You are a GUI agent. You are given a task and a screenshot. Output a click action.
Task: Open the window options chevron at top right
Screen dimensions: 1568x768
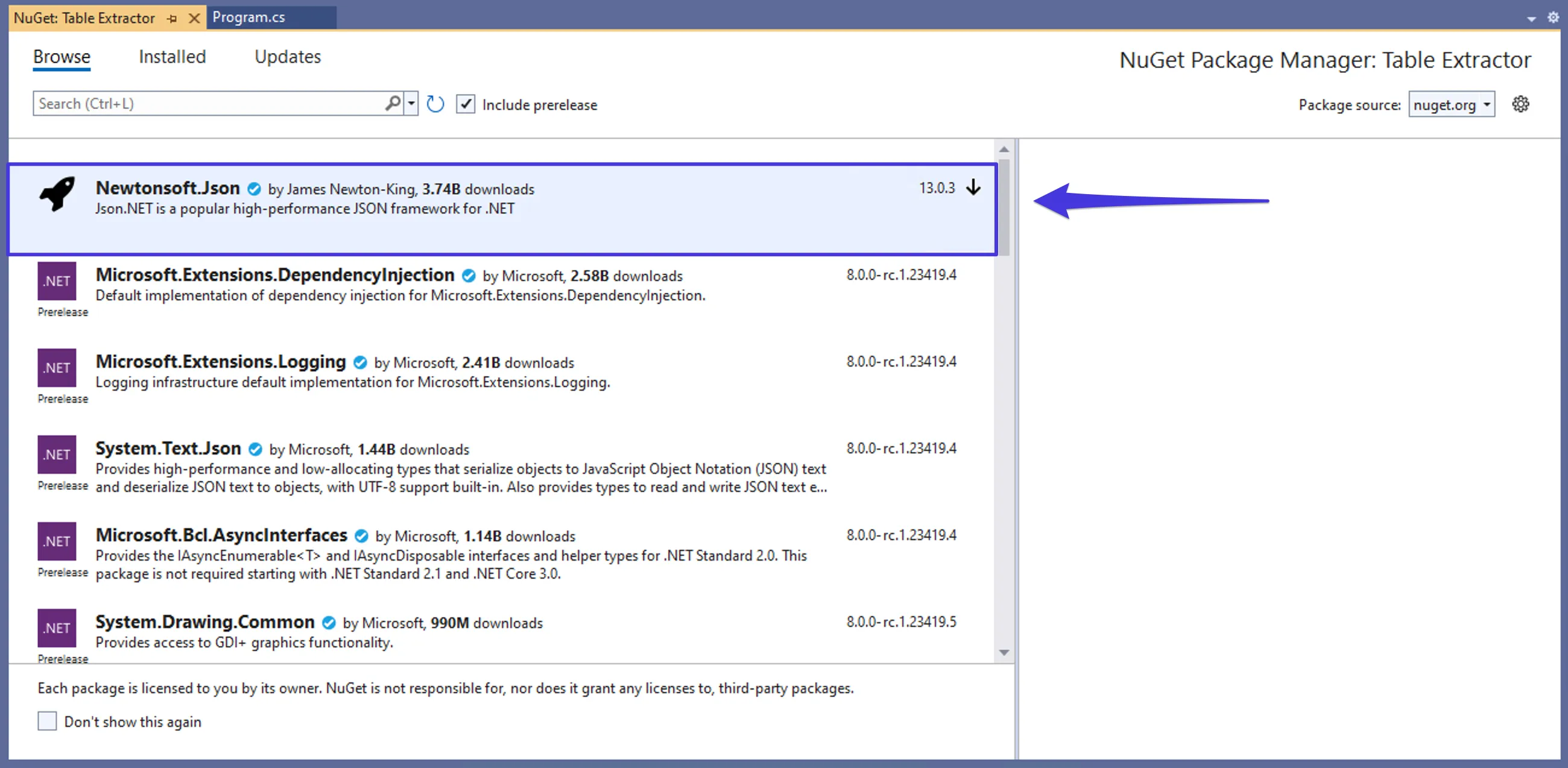tap(1531, 18)
